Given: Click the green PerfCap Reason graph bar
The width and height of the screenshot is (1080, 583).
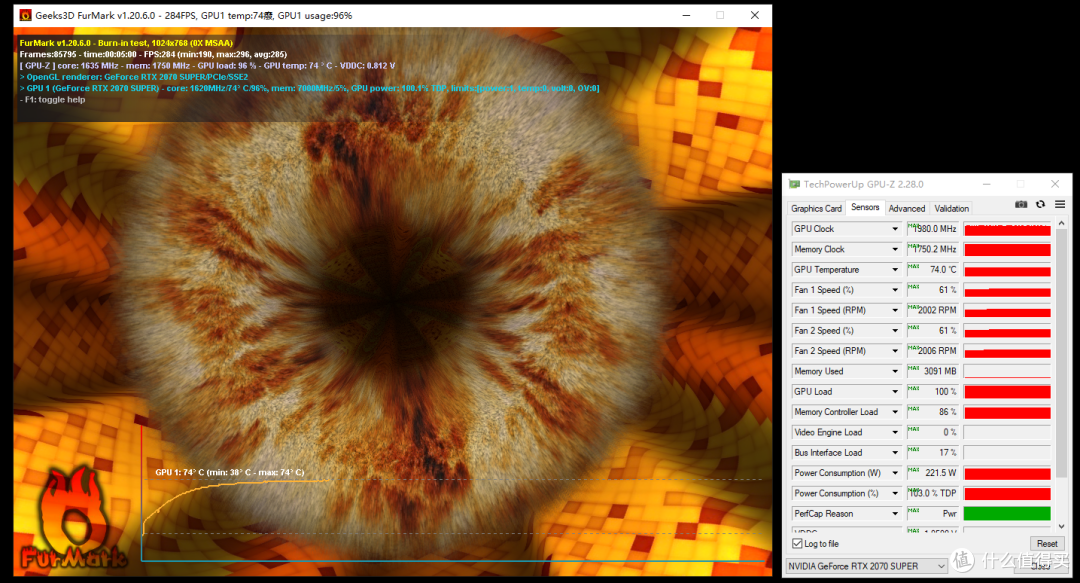Looking at the screenshot, I should [1007, 513].
